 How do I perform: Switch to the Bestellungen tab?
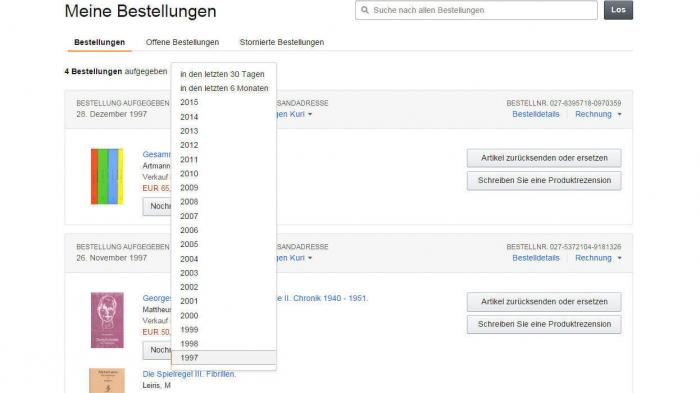100,42
